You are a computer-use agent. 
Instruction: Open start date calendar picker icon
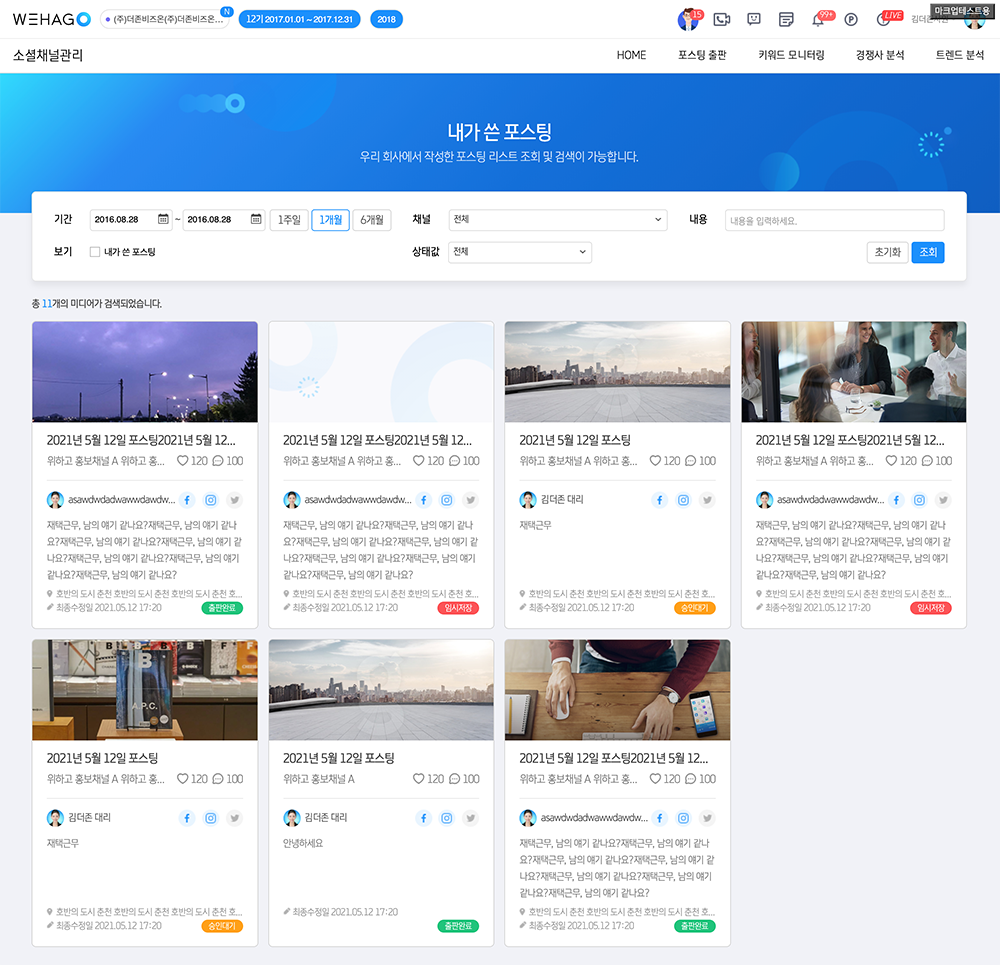(163, 220)
